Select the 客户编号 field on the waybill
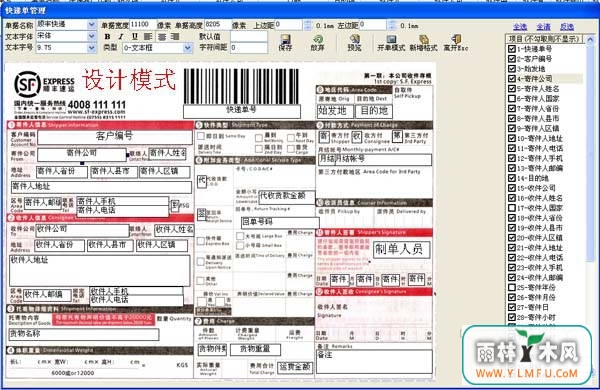600x390 pixels. pos(115,137)
